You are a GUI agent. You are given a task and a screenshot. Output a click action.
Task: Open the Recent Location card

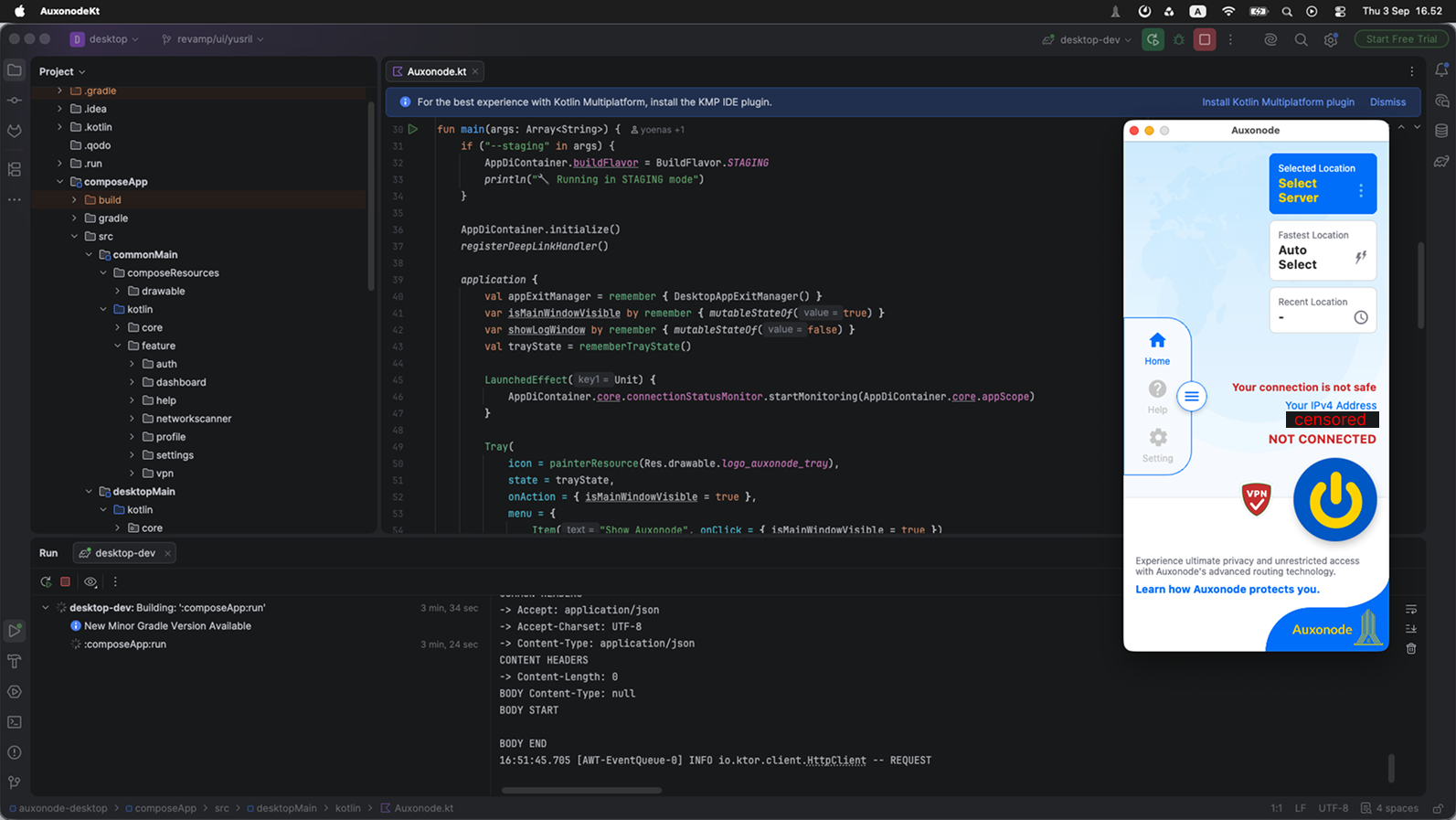coord(1323,310)
